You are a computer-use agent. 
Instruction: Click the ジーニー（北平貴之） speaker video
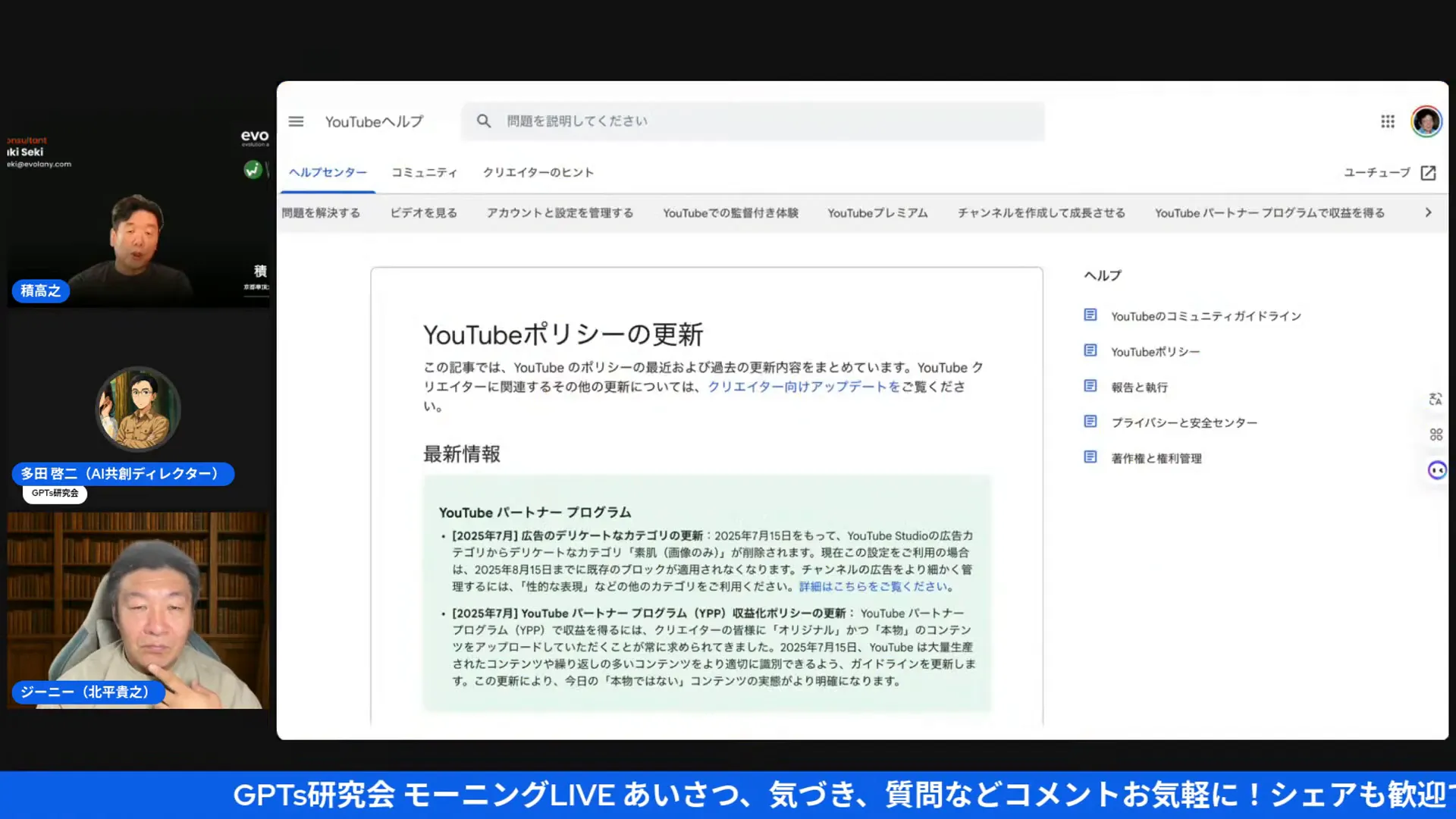tap(138, 610)
